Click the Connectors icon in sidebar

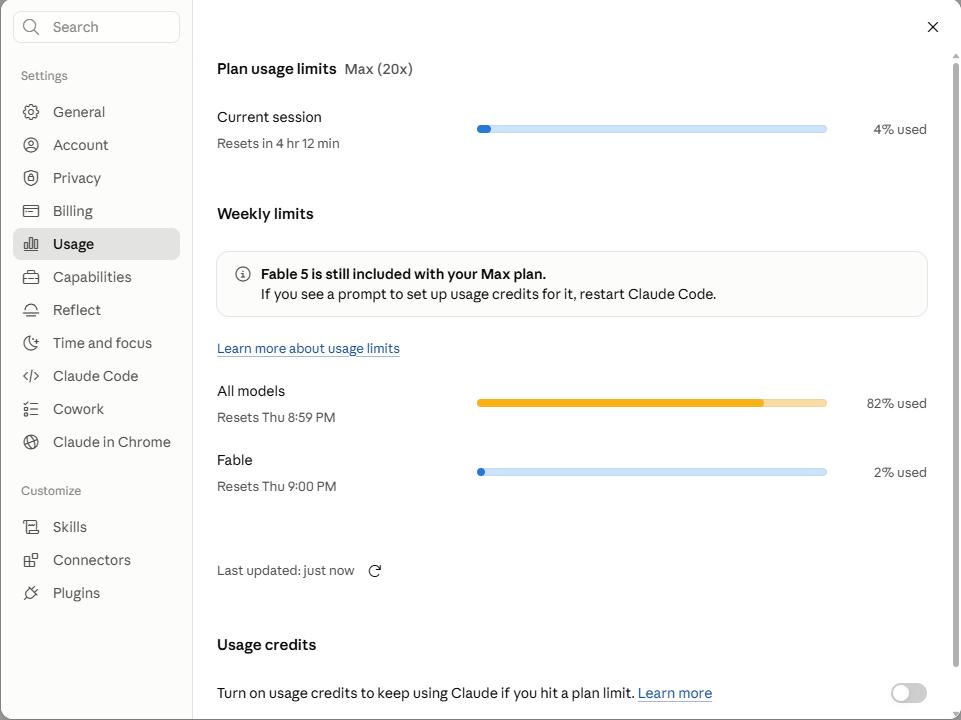click(31, 560)
